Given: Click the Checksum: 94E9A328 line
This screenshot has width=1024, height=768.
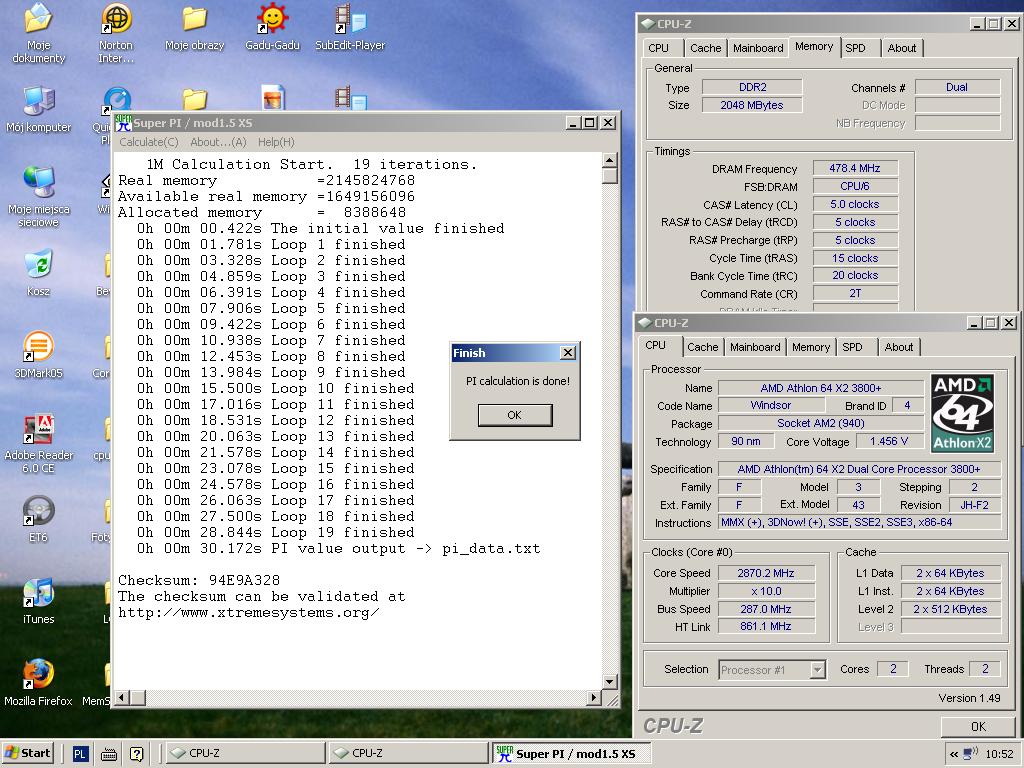Looking at the screenshot, I should (199, 581).
